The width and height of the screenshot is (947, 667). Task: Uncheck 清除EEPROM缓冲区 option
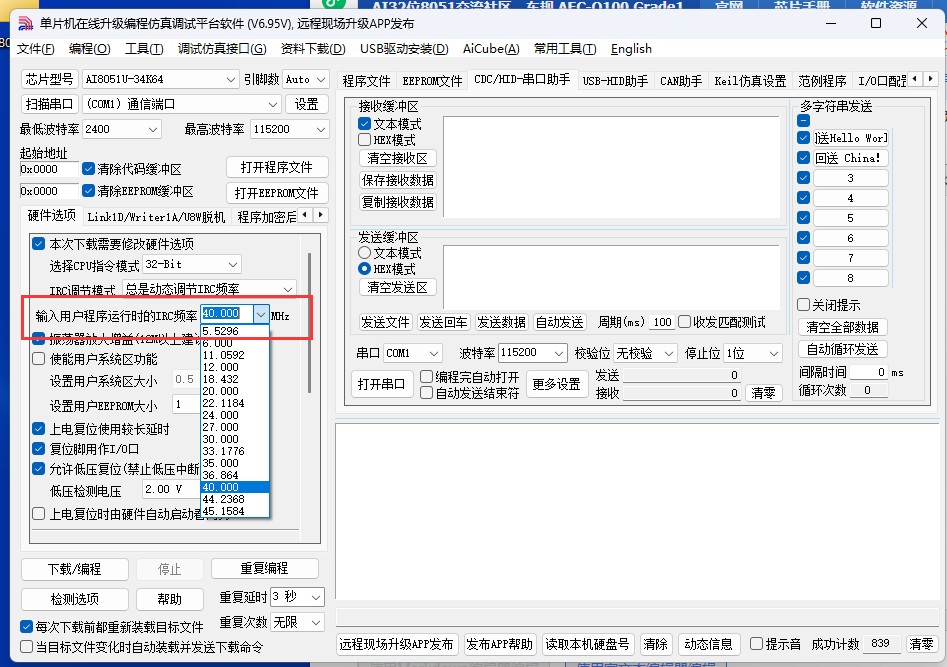click(88, 191)
